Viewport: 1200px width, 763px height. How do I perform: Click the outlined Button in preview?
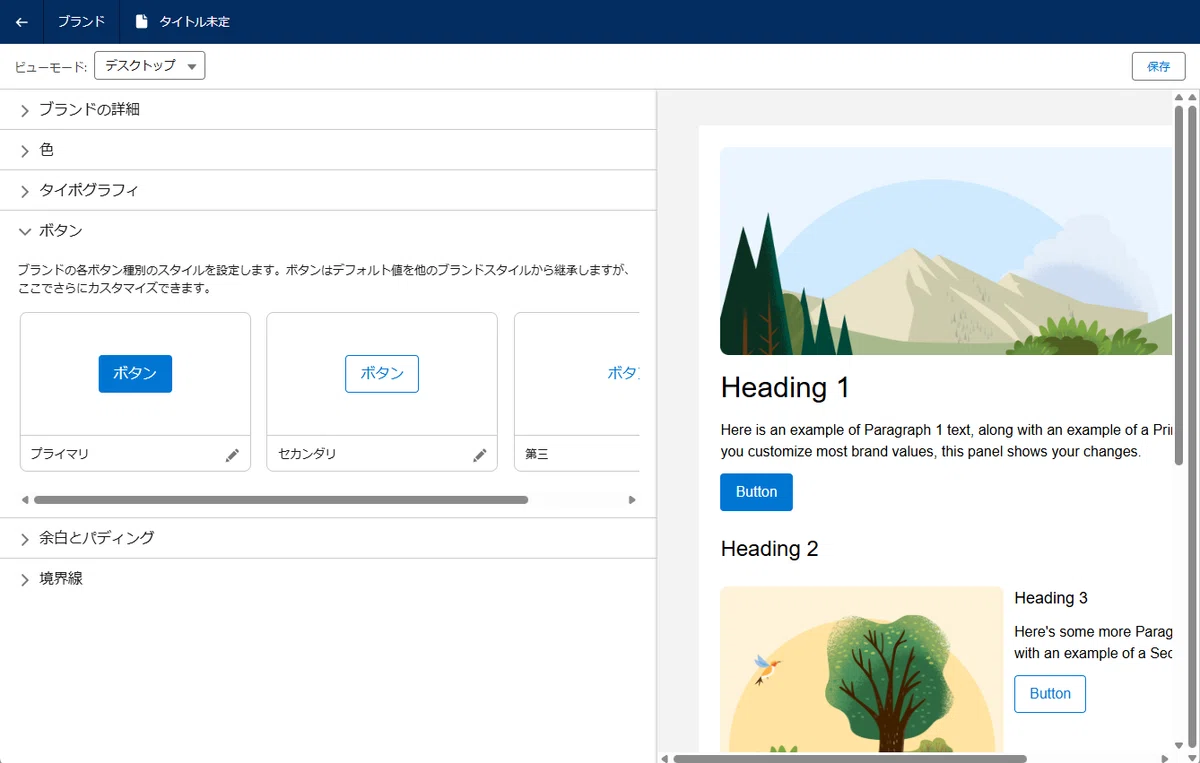click(1050, 694)
